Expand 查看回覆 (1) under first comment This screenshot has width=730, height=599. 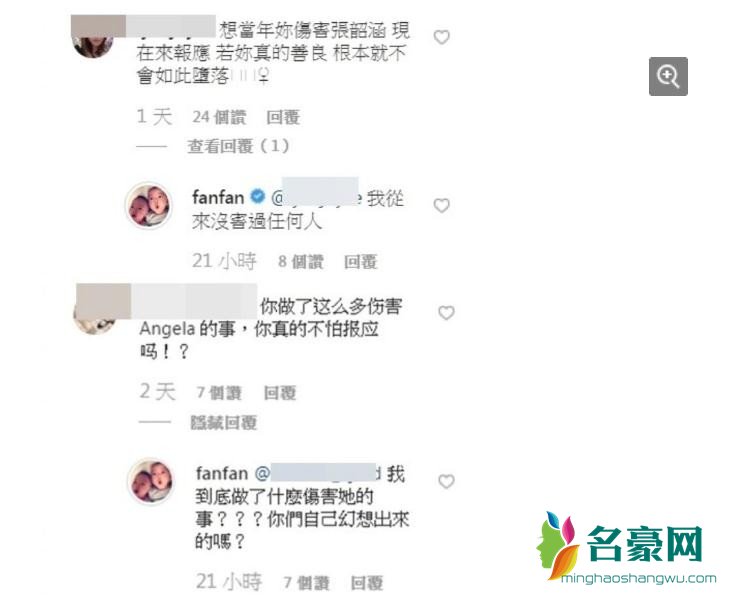point(238,146)
